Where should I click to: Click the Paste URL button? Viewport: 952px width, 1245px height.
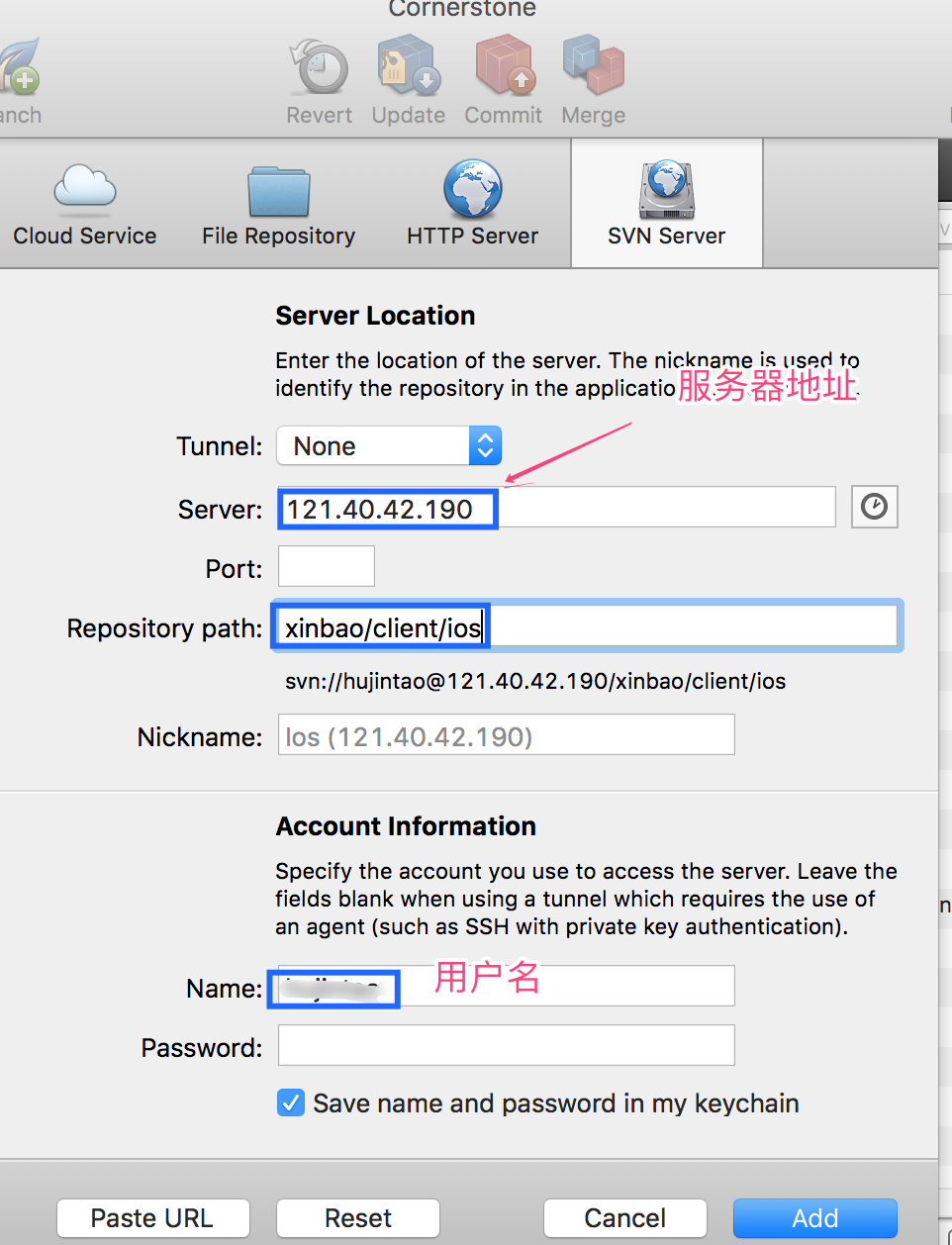click(153, 1218)
